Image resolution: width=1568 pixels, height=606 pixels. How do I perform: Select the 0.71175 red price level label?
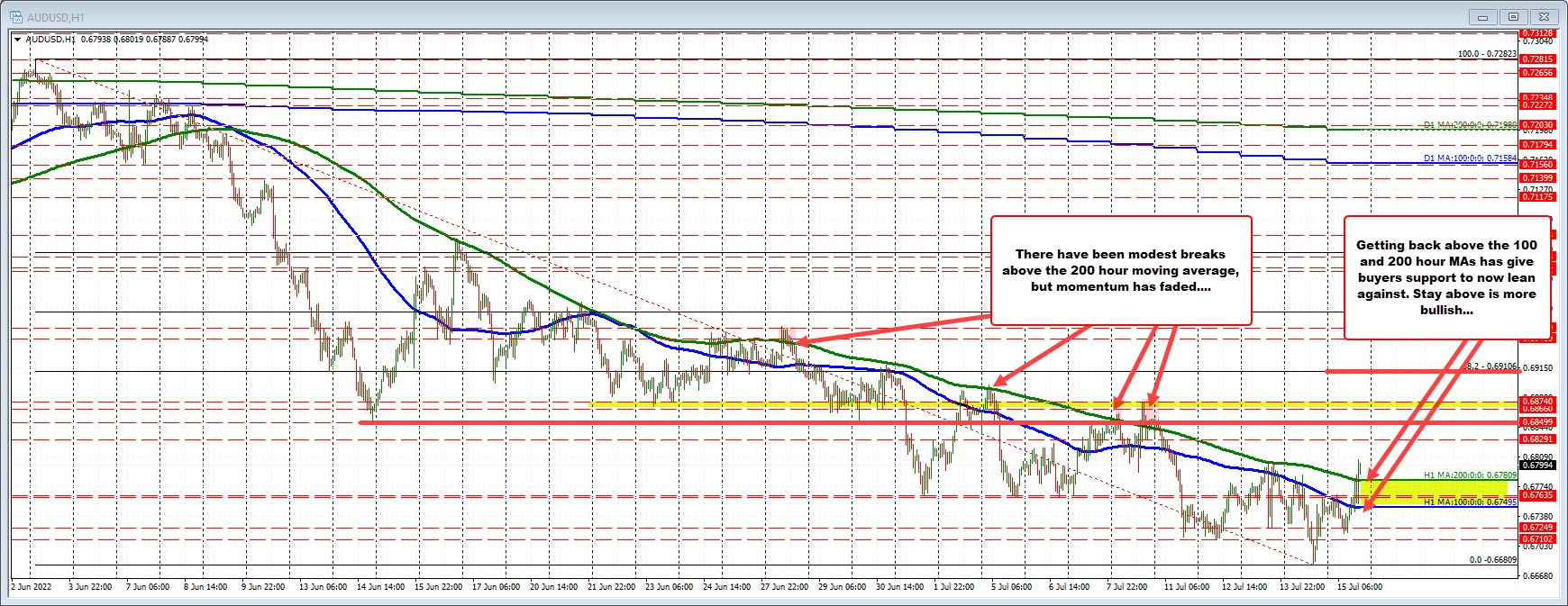coord(1536,196)
